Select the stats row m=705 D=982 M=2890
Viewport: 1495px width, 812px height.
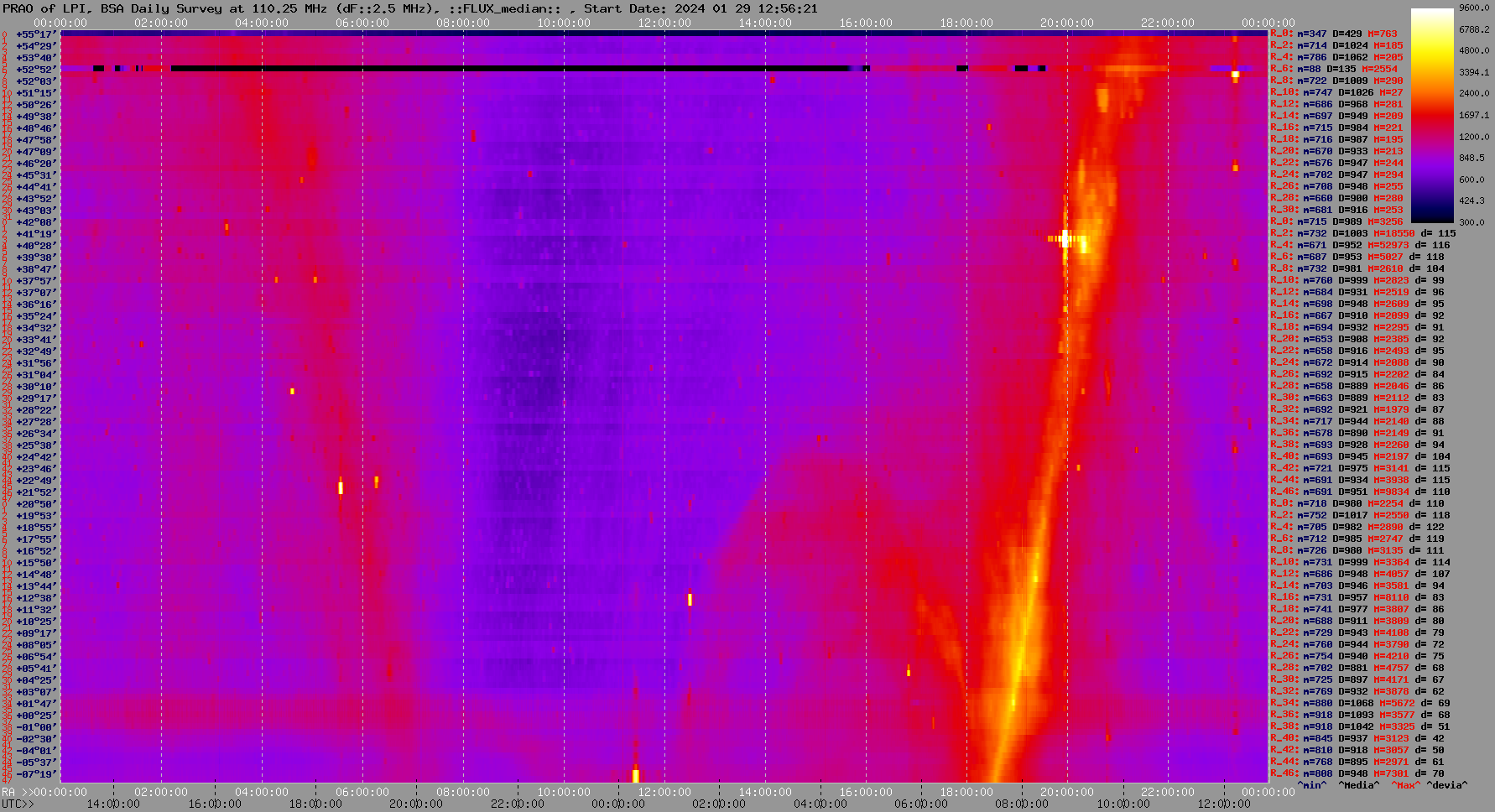click(x=1361, y=527)
